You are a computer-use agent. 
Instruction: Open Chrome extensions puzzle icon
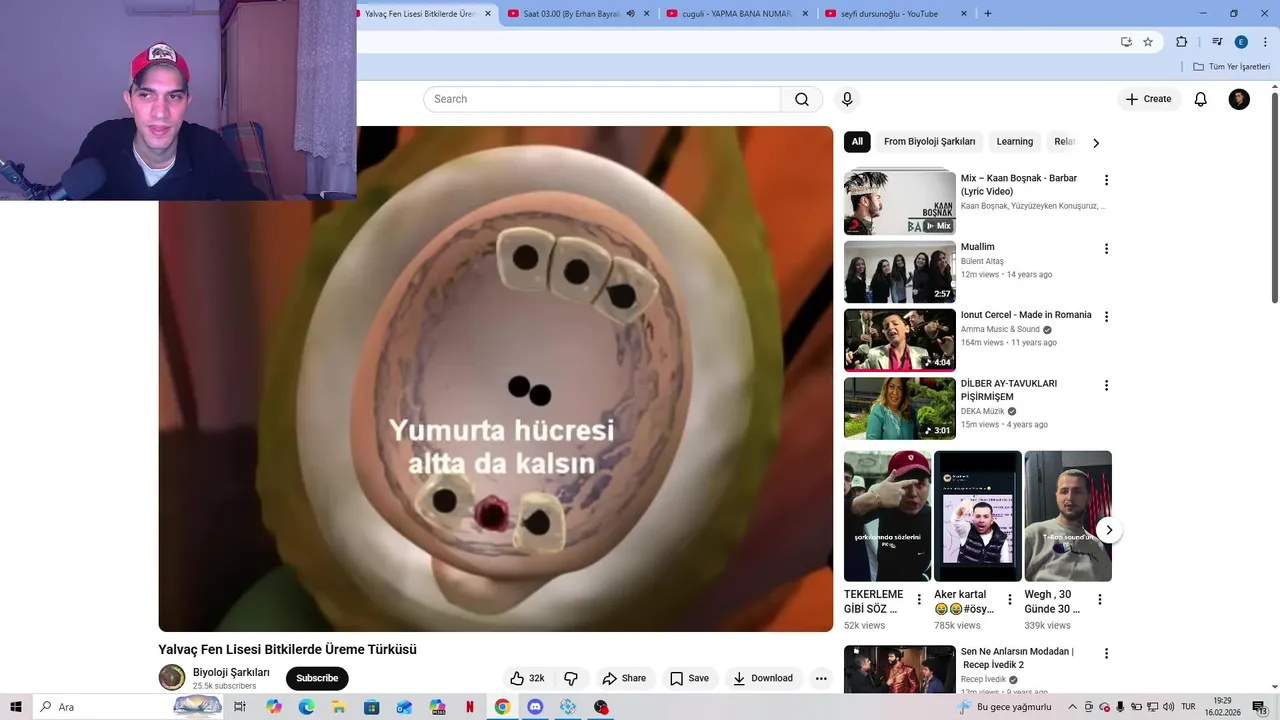(1181, 42)
